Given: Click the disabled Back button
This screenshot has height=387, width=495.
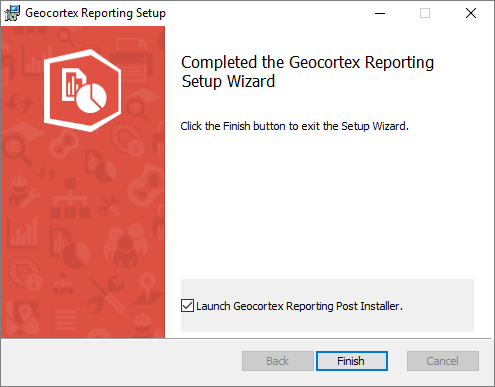Looking at the screenshot, I should (x=278, y=361).
